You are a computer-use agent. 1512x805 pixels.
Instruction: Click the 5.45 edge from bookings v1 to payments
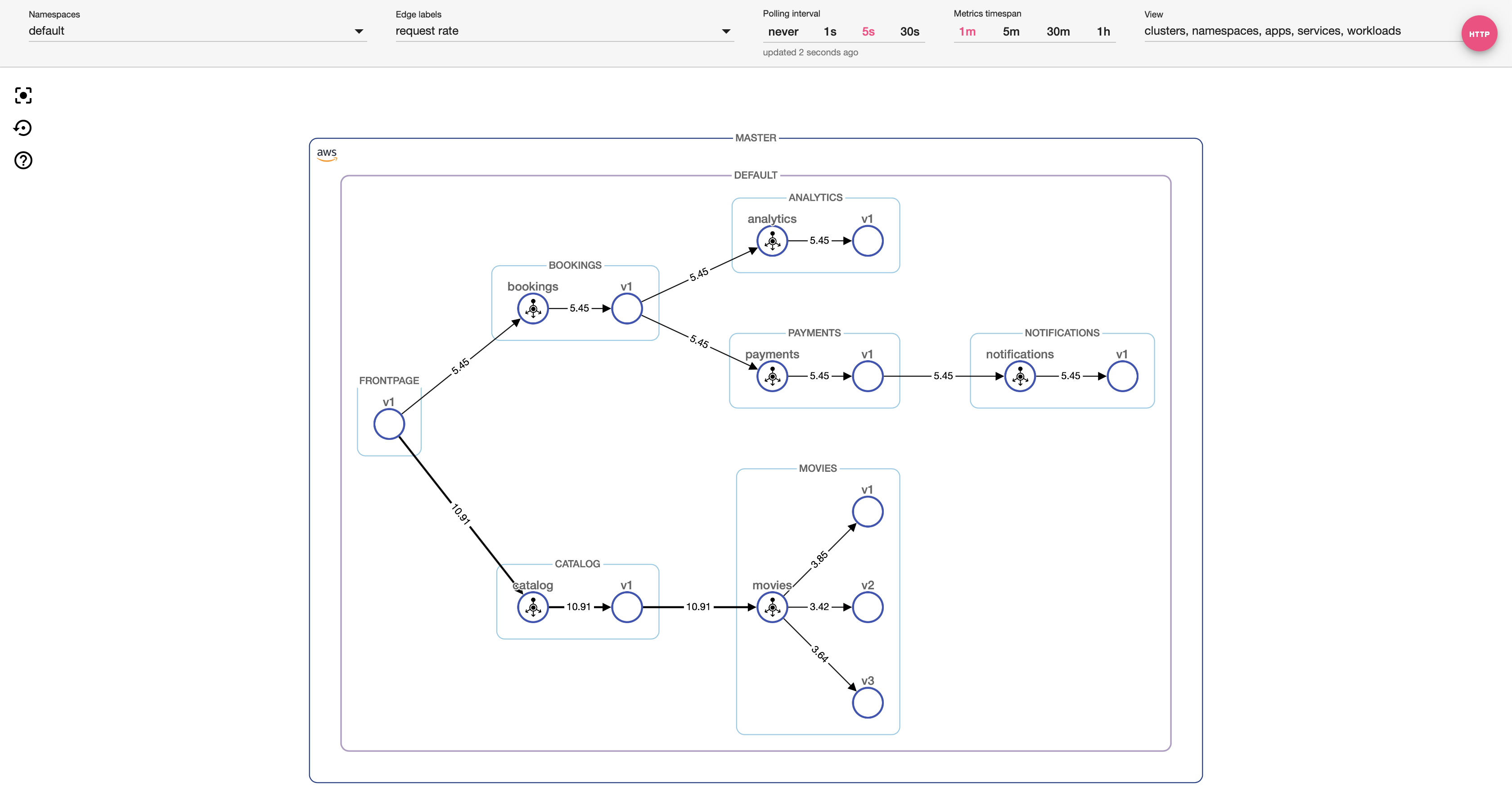pos(699,342)
